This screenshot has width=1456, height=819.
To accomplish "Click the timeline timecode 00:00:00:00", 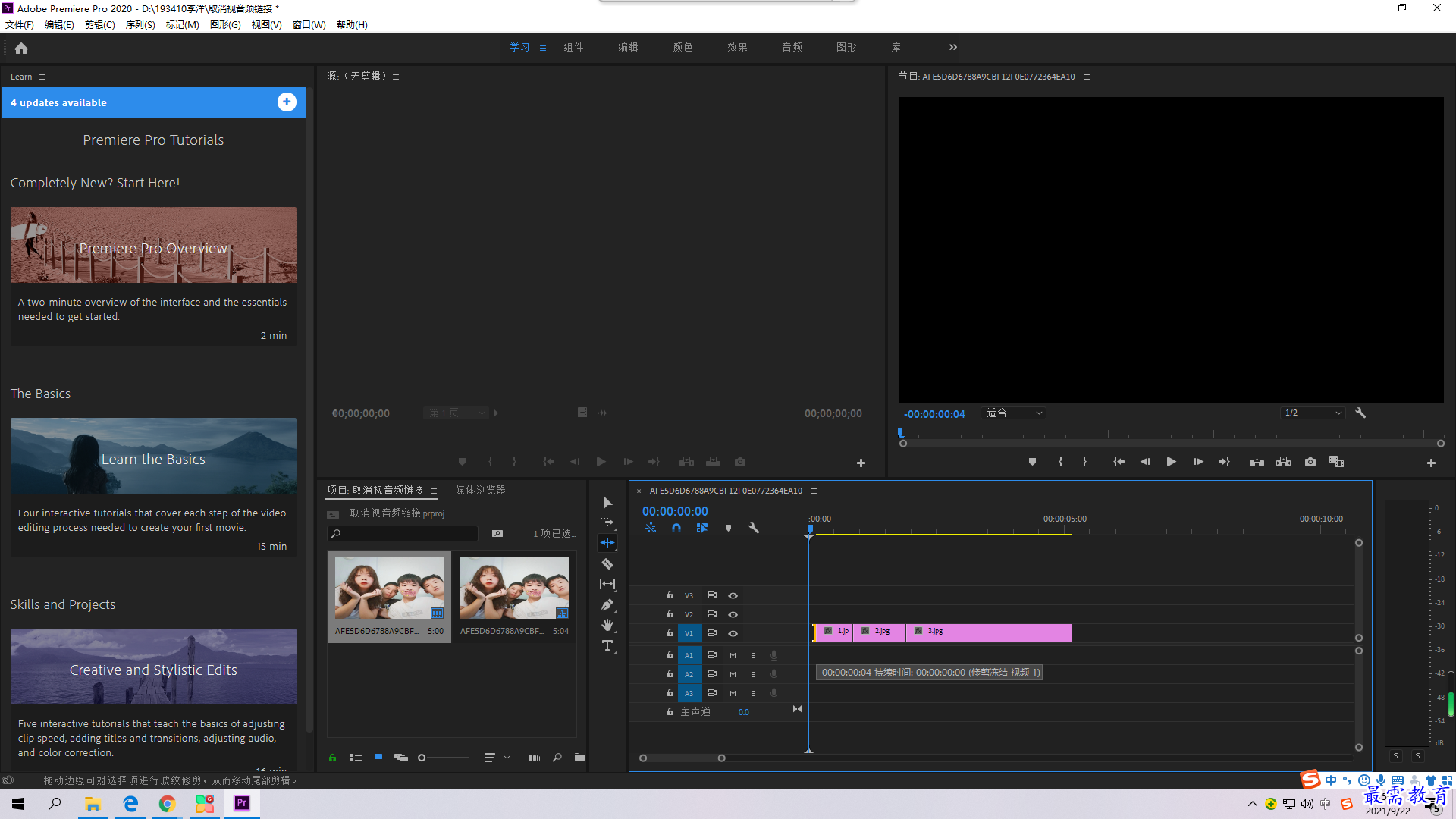I will pos(675,512).
